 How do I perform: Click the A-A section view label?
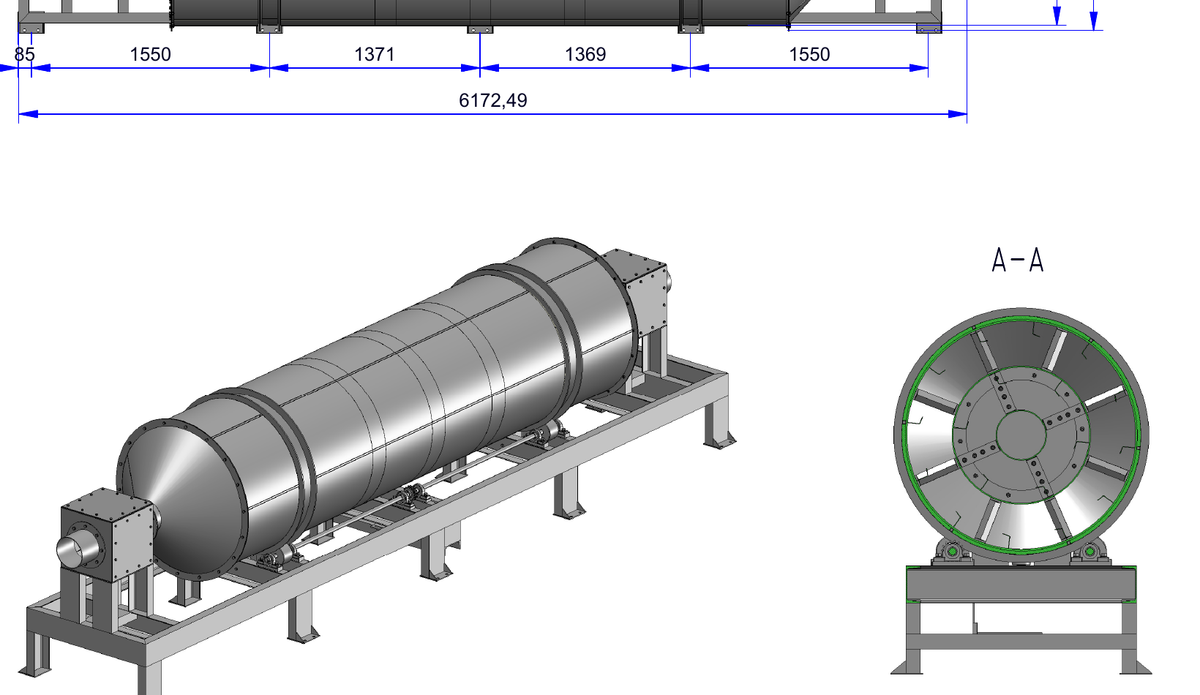[x=1018, y=261]
